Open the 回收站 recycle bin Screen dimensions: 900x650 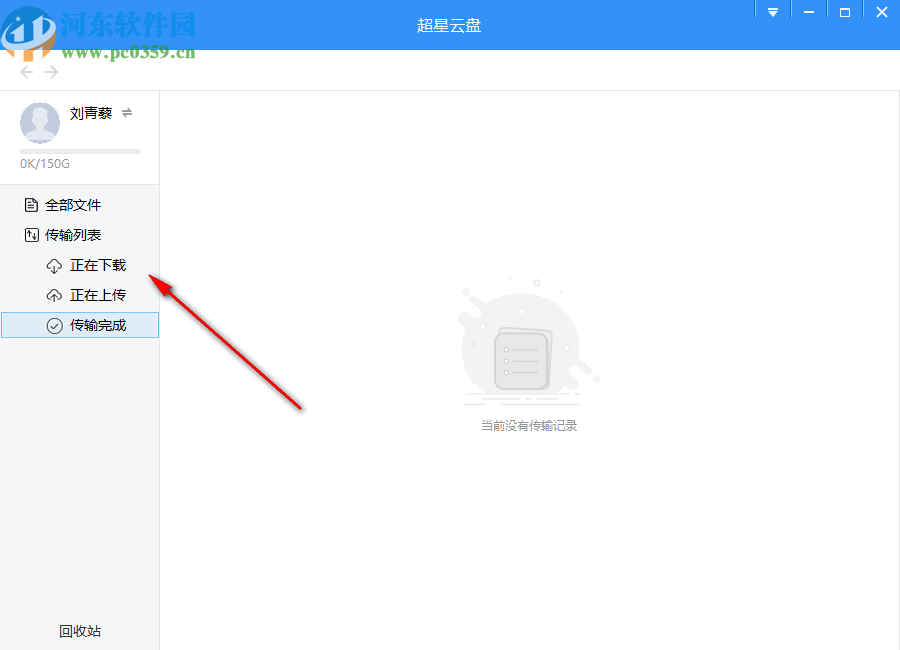[80, 631]
